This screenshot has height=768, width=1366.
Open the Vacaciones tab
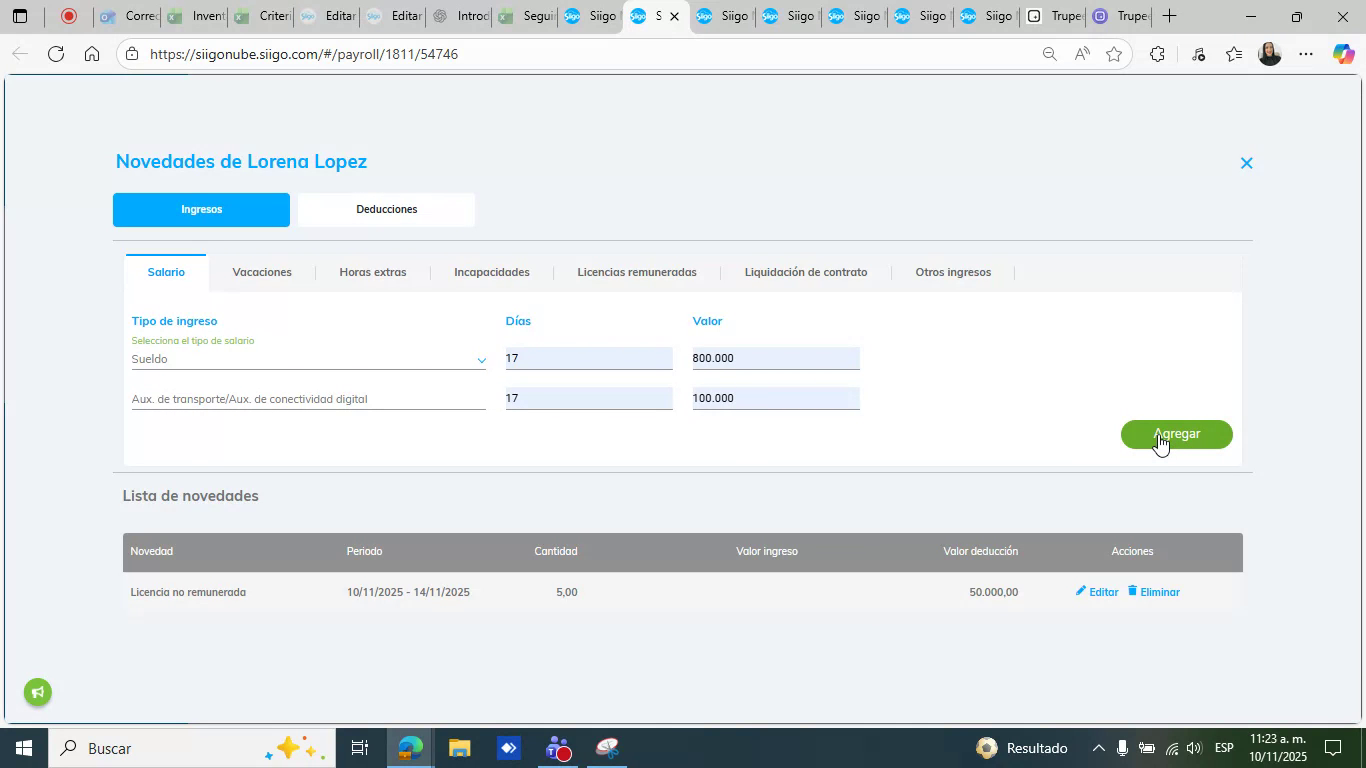(x=262, y=272)
